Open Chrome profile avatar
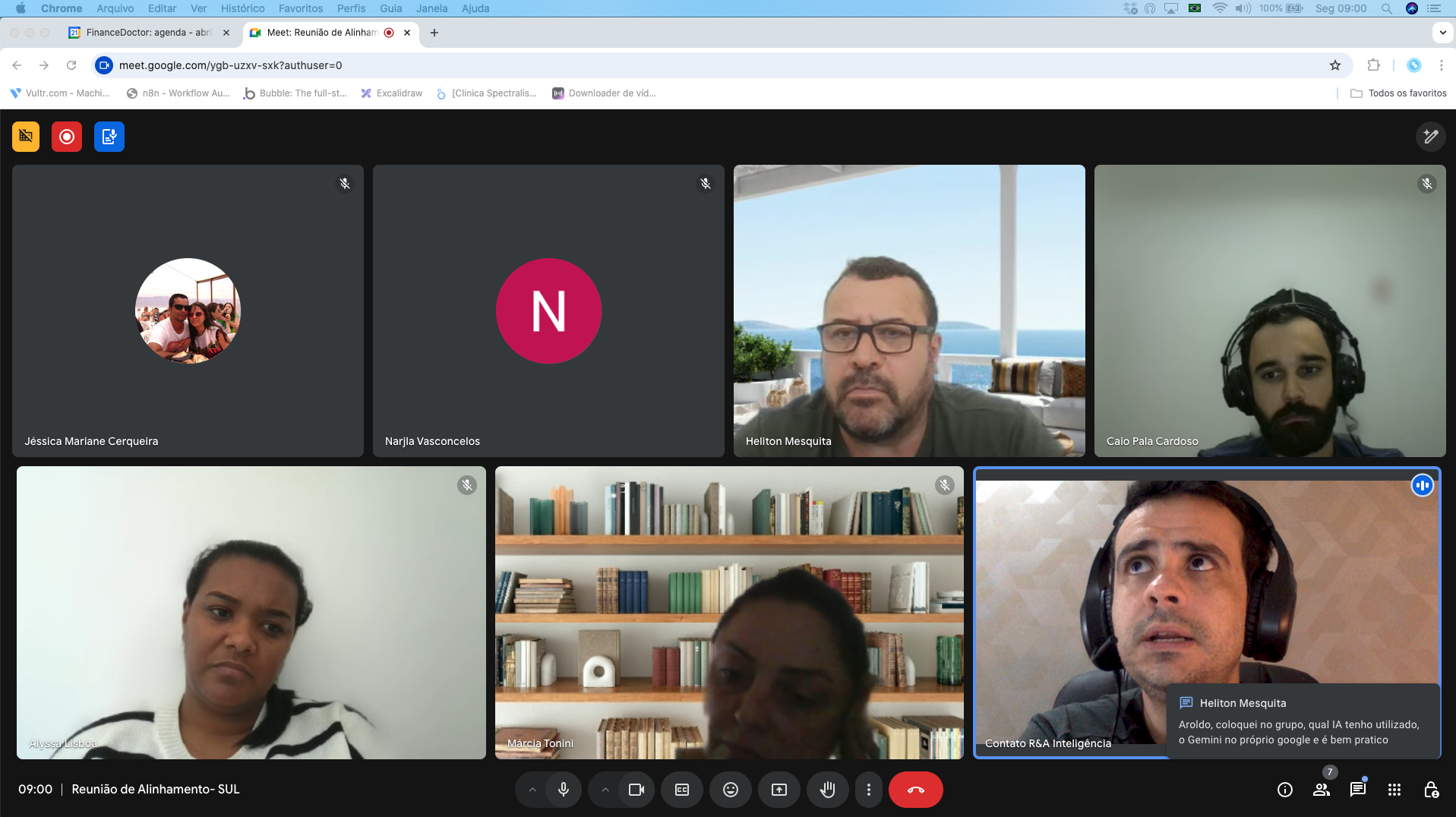This screenshot has width=1456, height=817. coord(1414,65)
